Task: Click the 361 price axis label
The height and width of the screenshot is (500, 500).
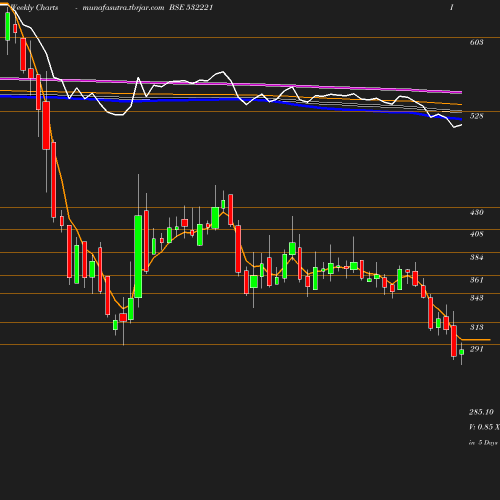Action: (476, 280)
